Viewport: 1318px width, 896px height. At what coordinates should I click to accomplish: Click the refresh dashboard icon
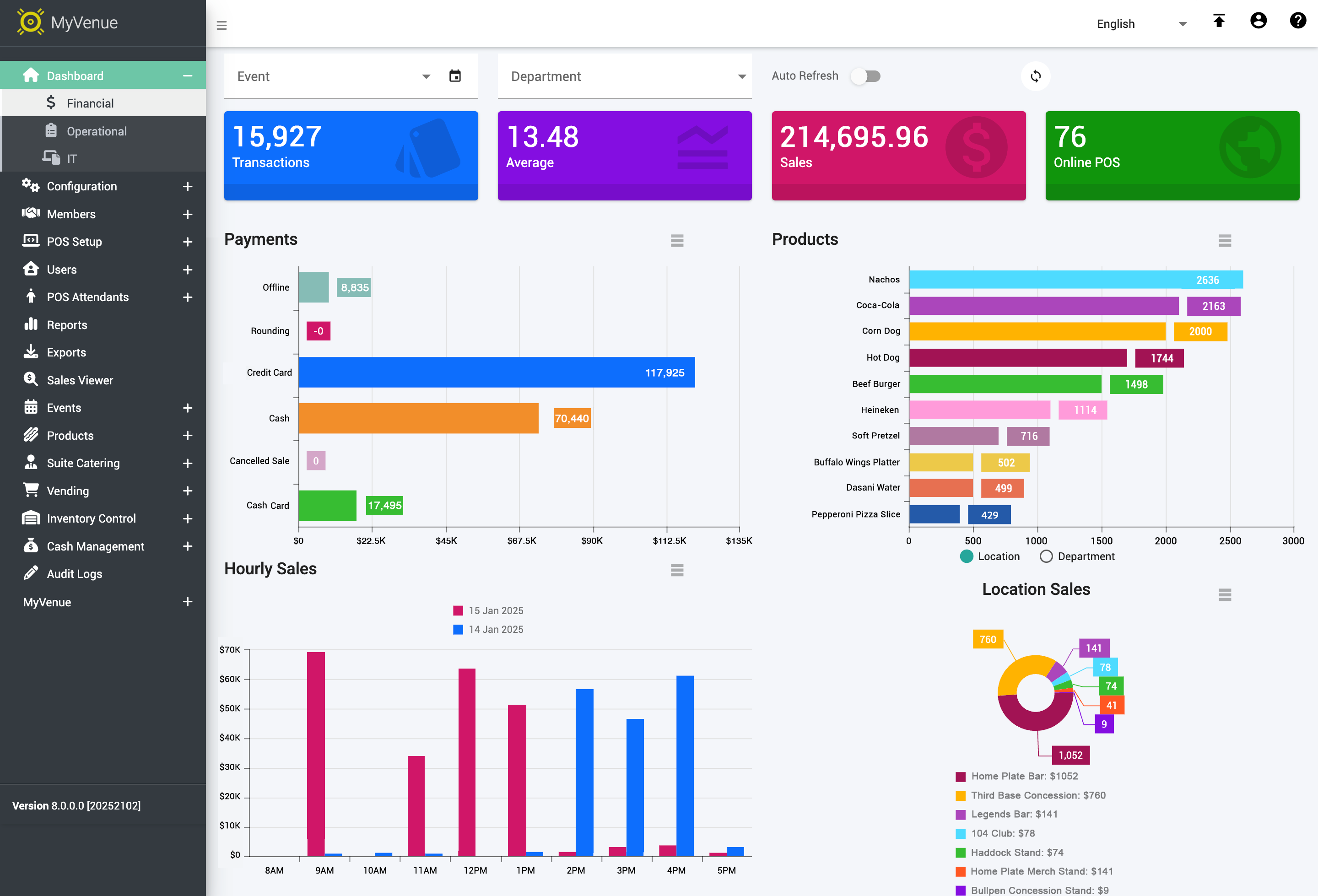tap(1035, 76)
